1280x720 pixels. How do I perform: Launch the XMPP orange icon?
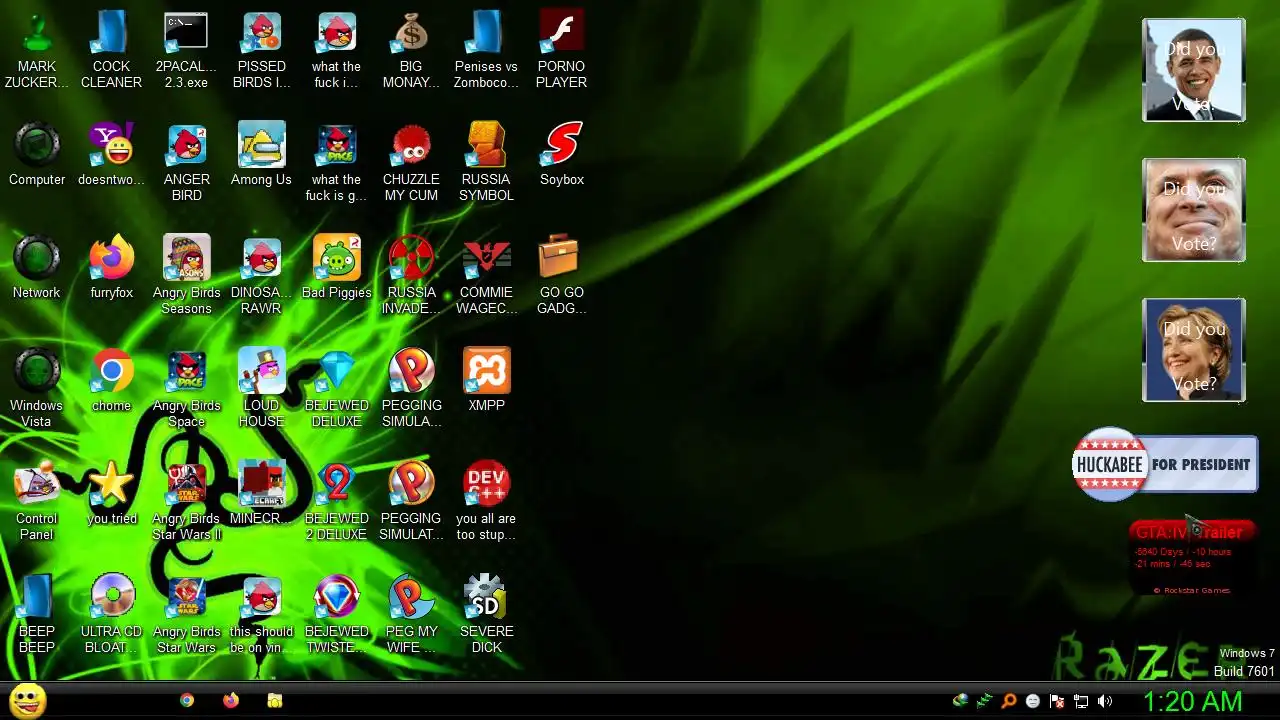(486, 381)
